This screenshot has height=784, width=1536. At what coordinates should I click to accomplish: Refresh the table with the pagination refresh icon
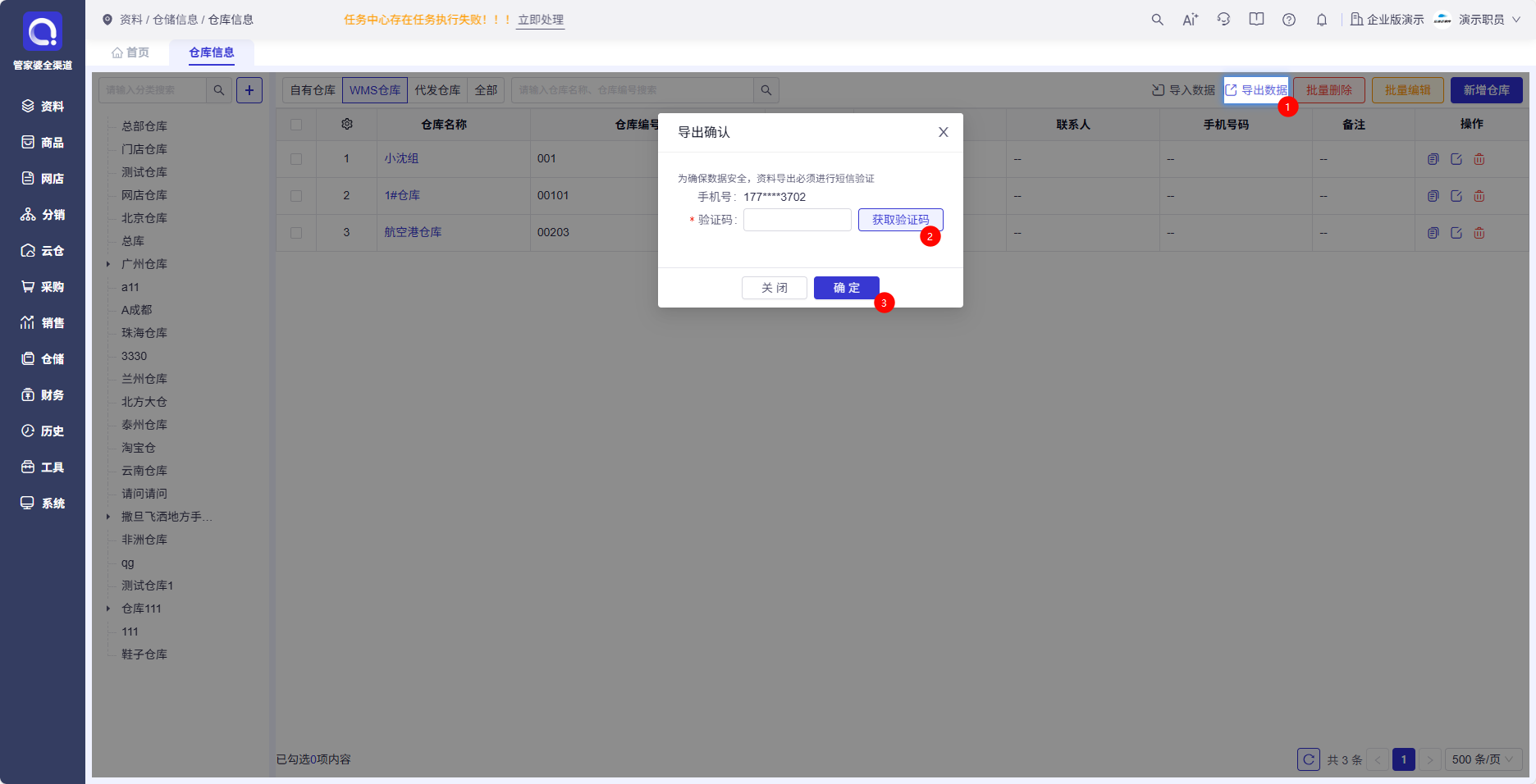[x=1309, y=759]
